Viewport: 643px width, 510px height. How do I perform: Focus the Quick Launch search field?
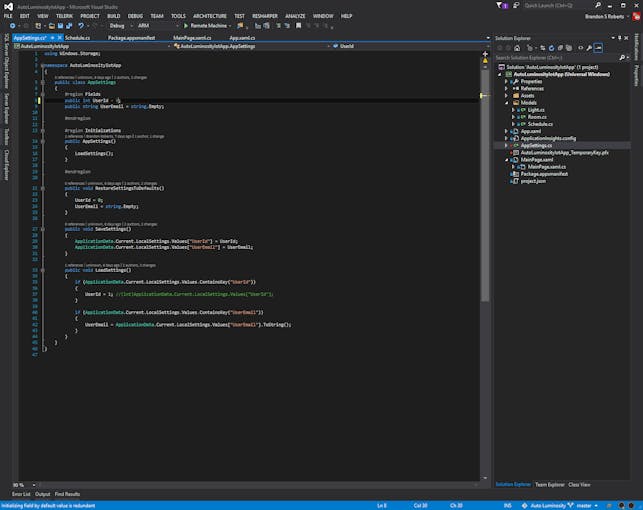557,5
